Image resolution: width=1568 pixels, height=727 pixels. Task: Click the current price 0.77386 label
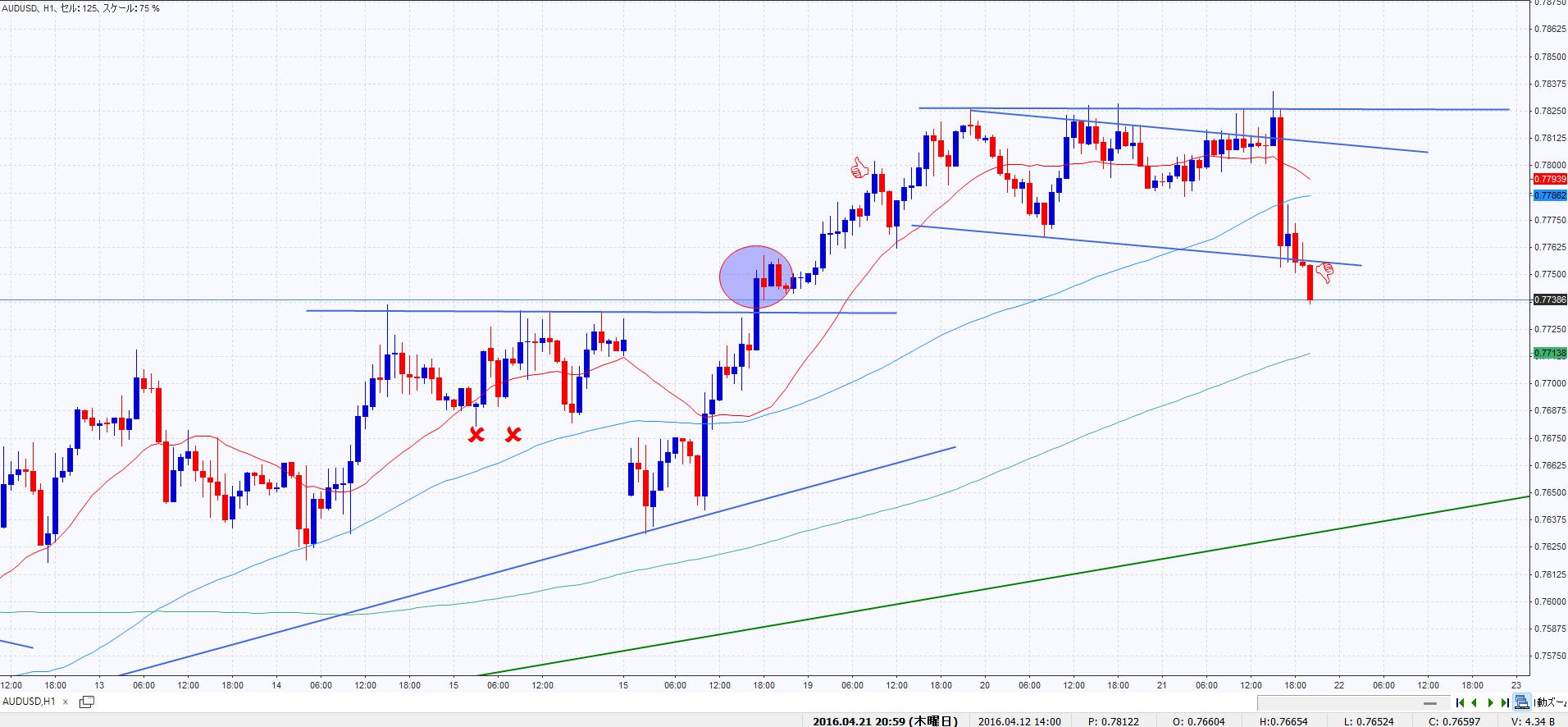(x=1549, y=300)
